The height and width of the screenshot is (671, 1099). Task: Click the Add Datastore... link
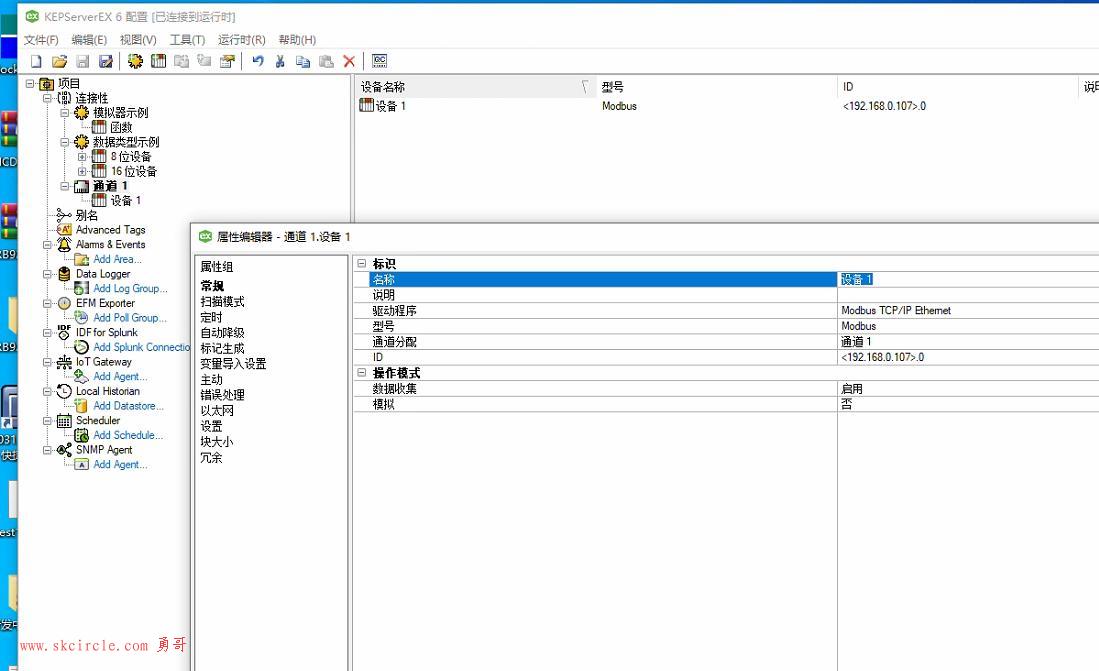[128, 405]
